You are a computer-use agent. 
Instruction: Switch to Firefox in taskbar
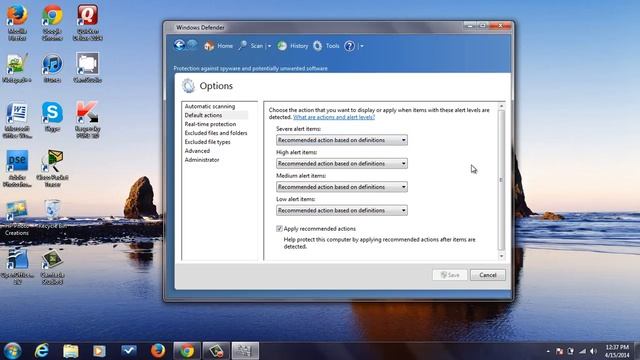click(x=158, y=351)
